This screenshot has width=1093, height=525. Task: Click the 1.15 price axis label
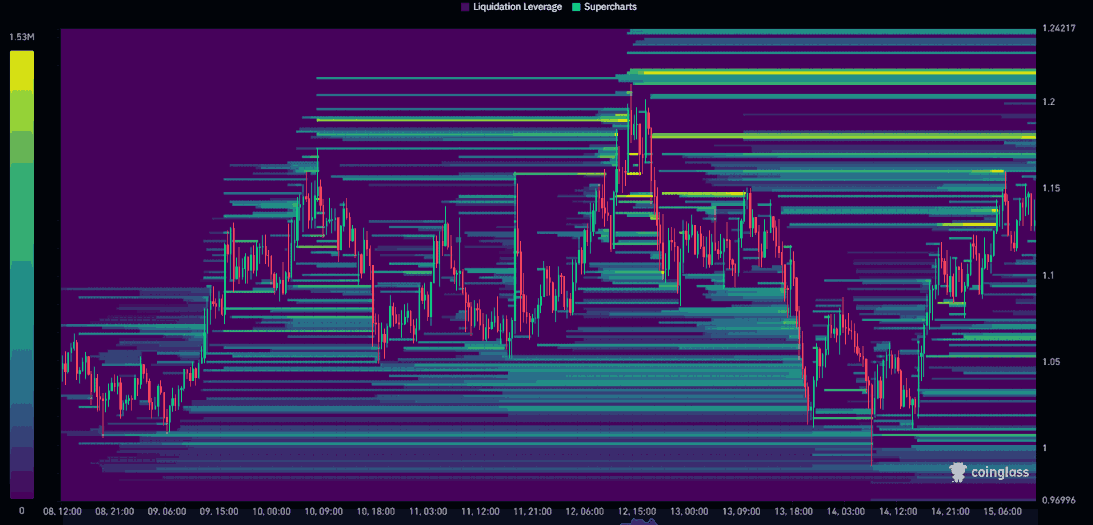pos(1050,188)
